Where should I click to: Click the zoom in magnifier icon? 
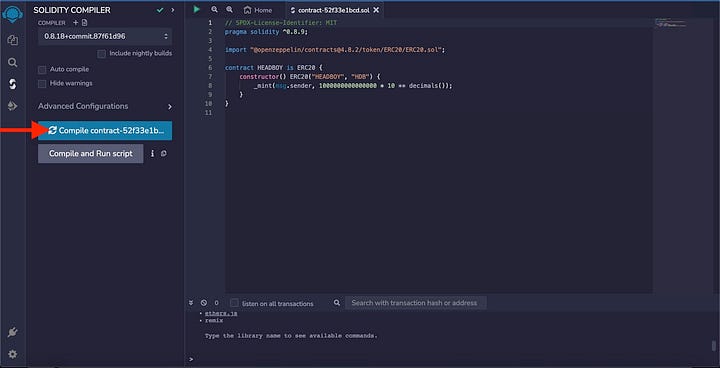pyautogui.click(x=229, y=10)
